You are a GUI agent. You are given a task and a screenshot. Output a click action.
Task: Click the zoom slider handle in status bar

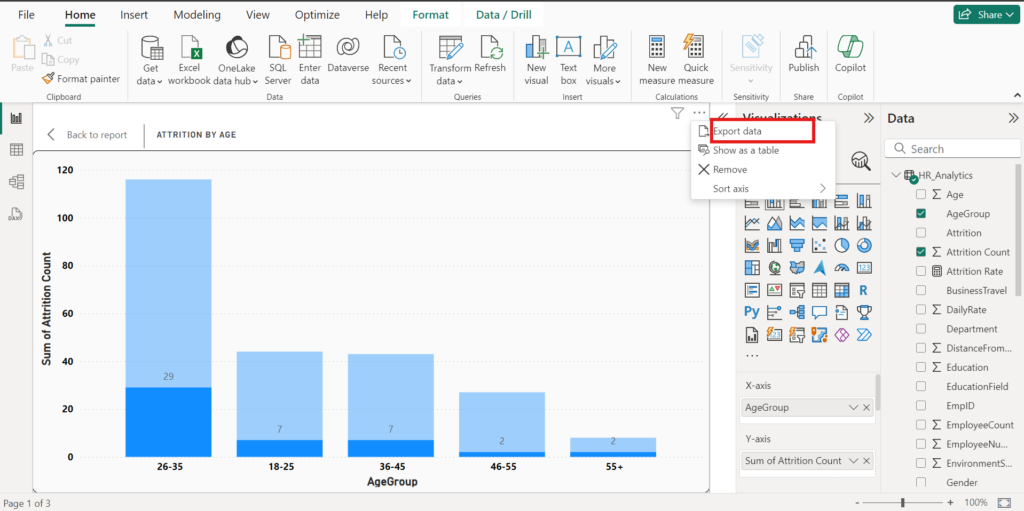click(x=903, y=503)
